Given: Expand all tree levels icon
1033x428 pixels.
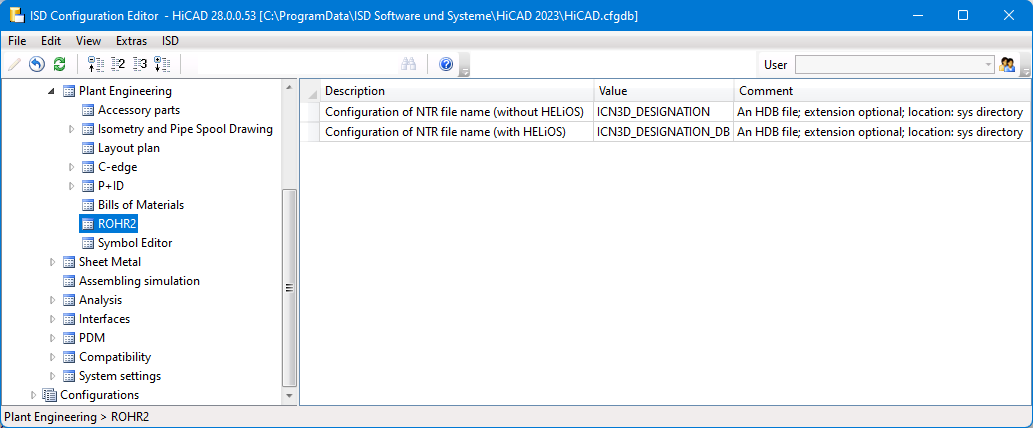Looking at the screenshot, I should tap(162, 65).
